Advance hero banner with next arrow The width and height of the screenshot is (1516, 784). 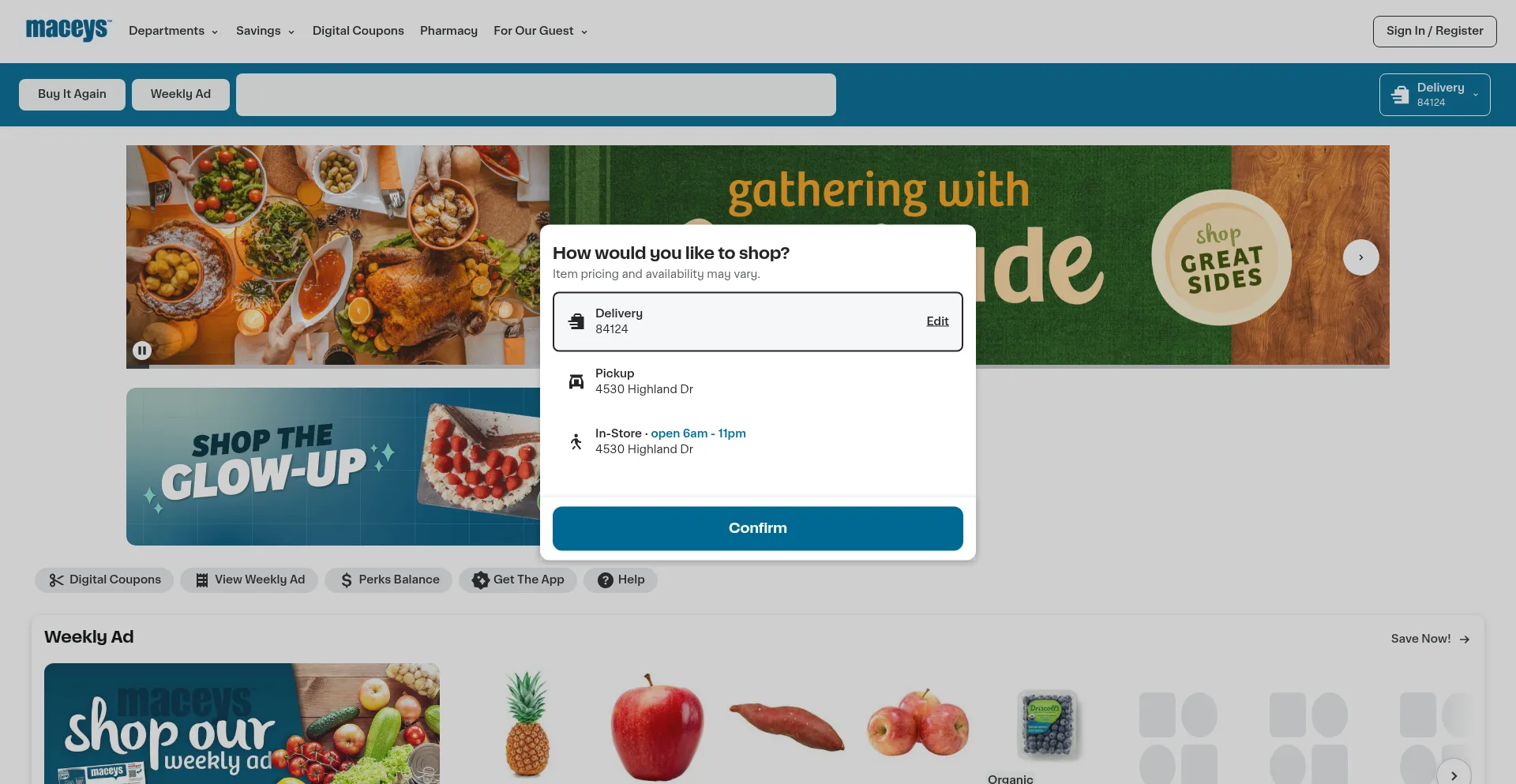1360,257
